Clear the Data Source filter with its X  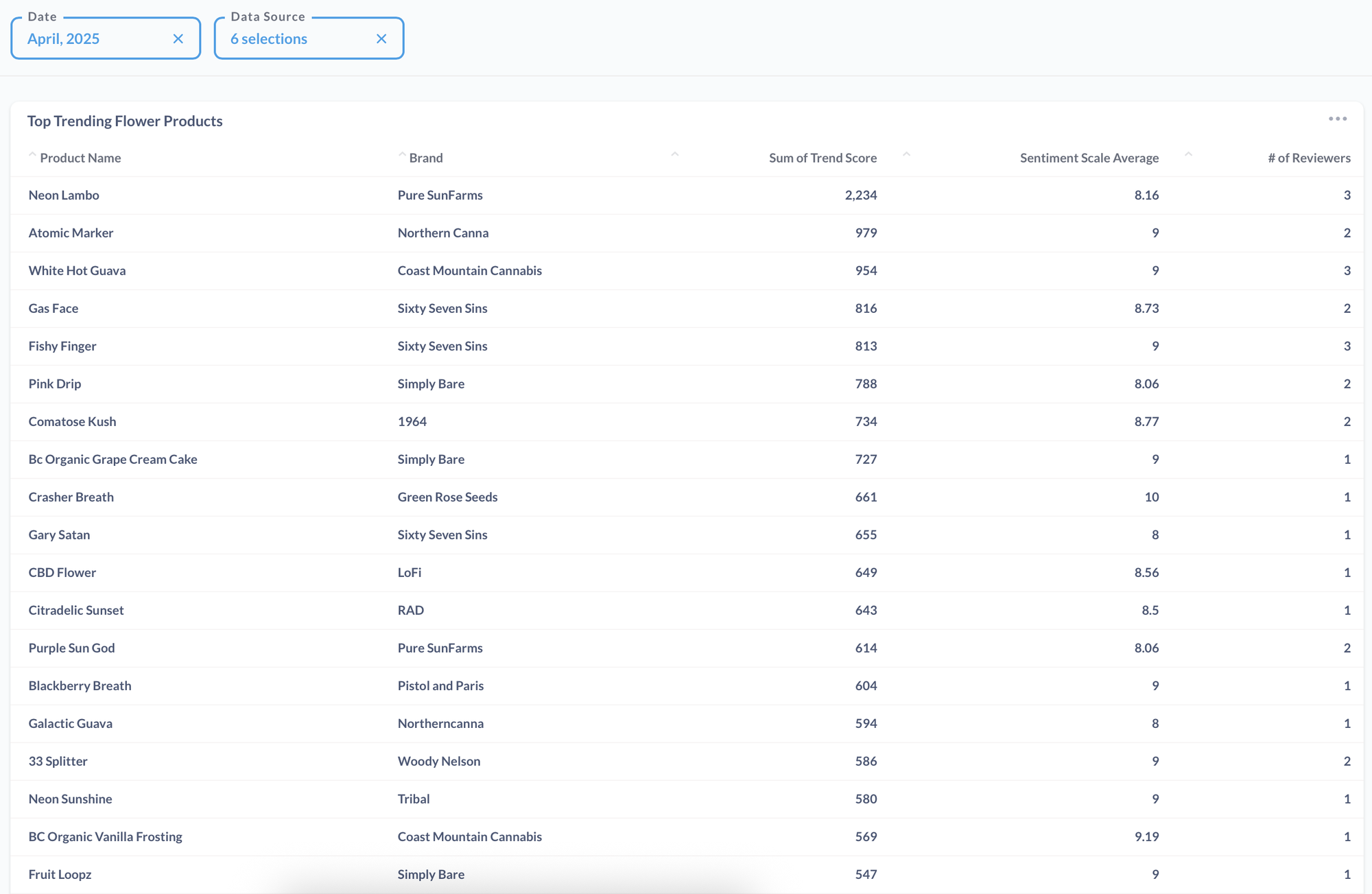point(381,39)
